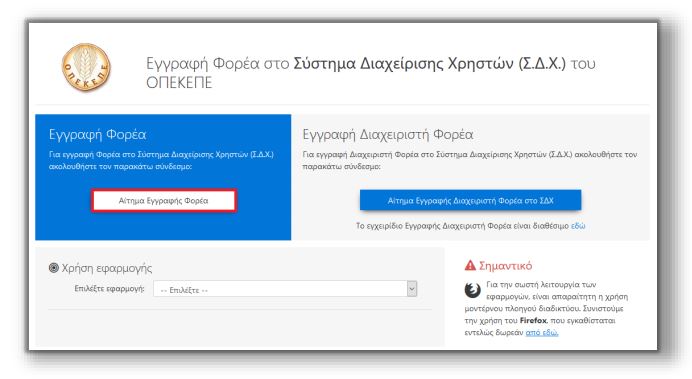Click the Σημαντικό heading text
The image size is (692, 379).
coord(505,266)
